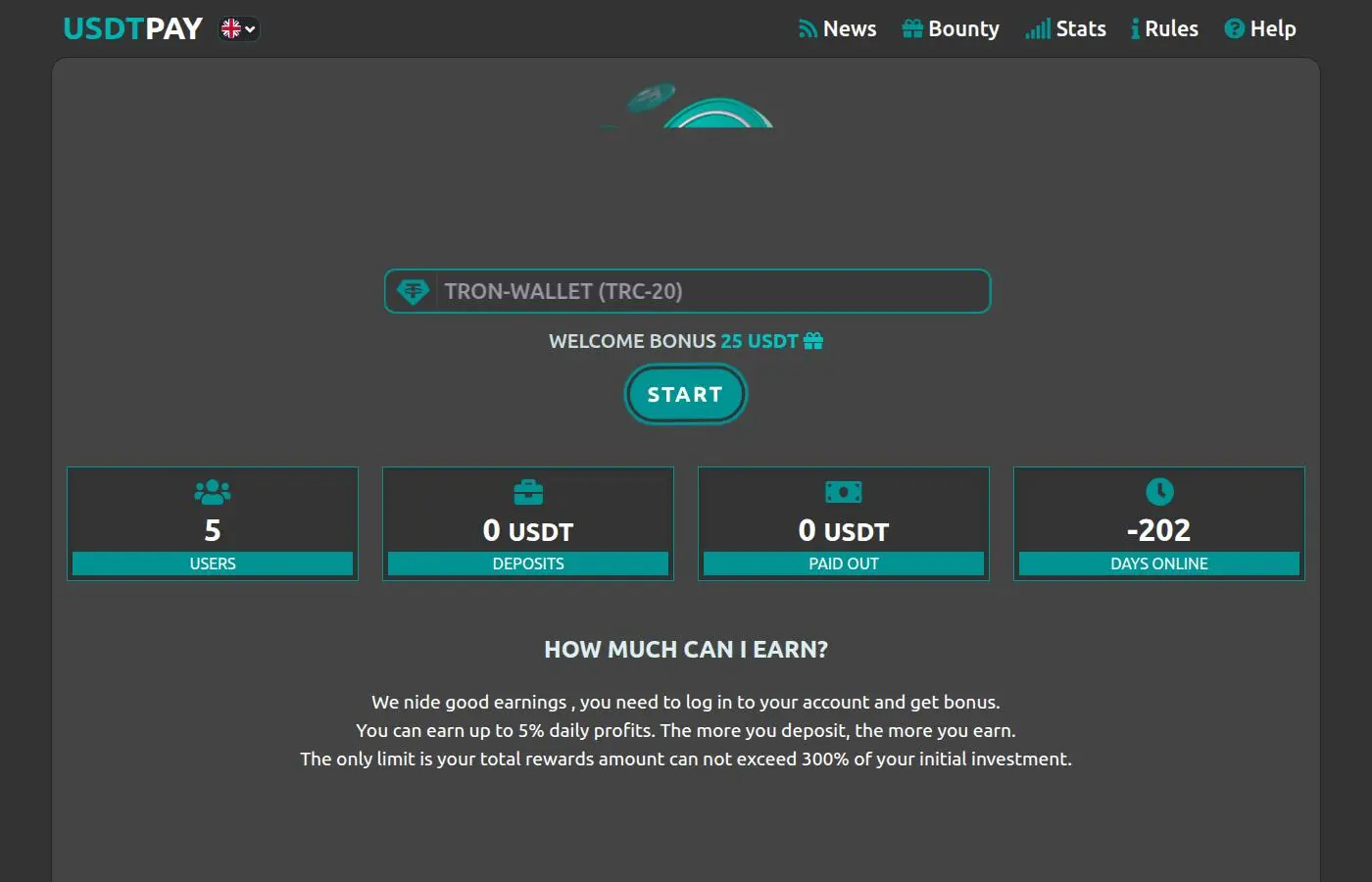
Task: Click the welcome bonus gift icon
Action: point(813,341)
